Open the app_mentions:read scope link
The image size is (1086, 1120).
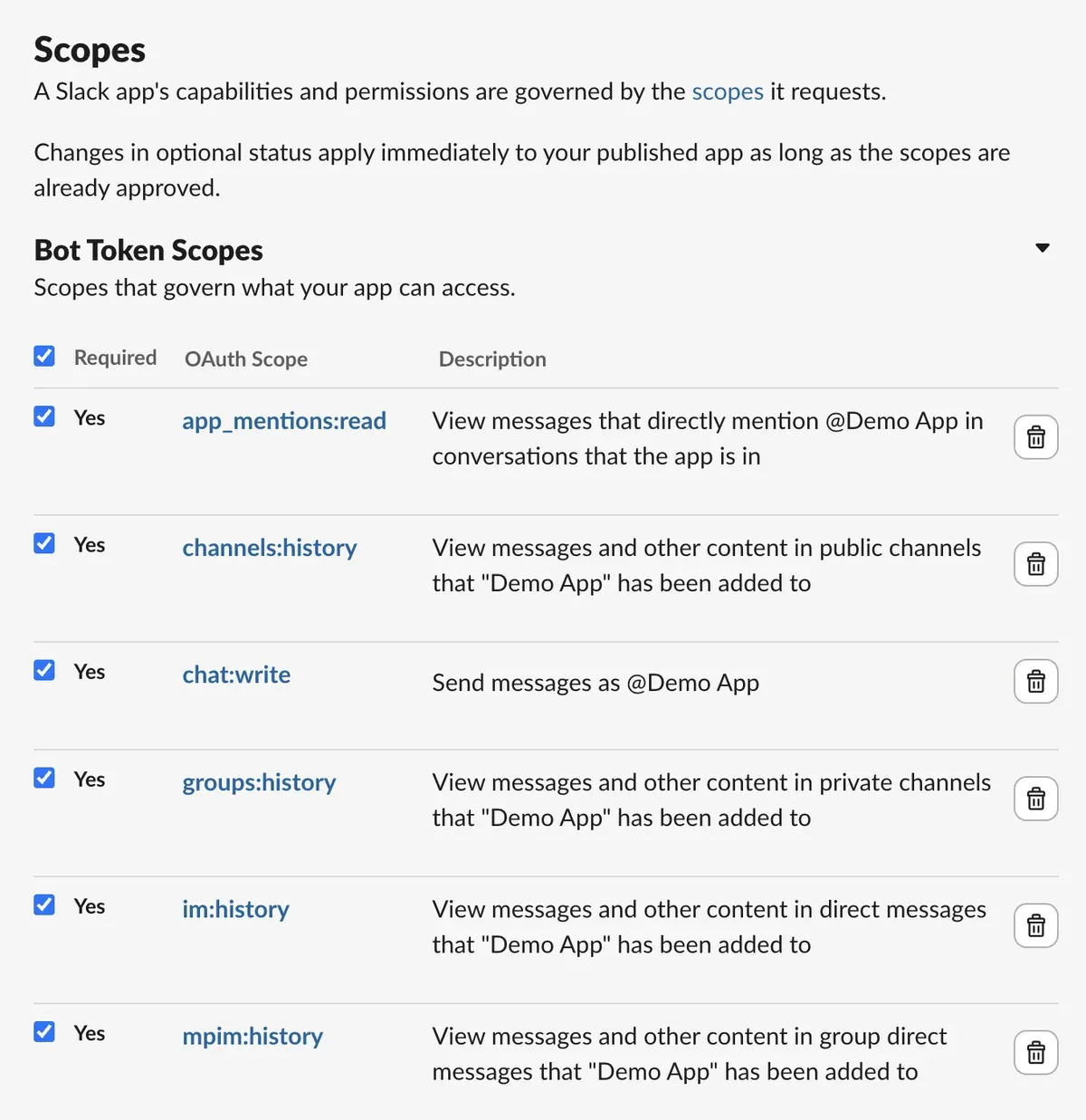coord(284,421)
